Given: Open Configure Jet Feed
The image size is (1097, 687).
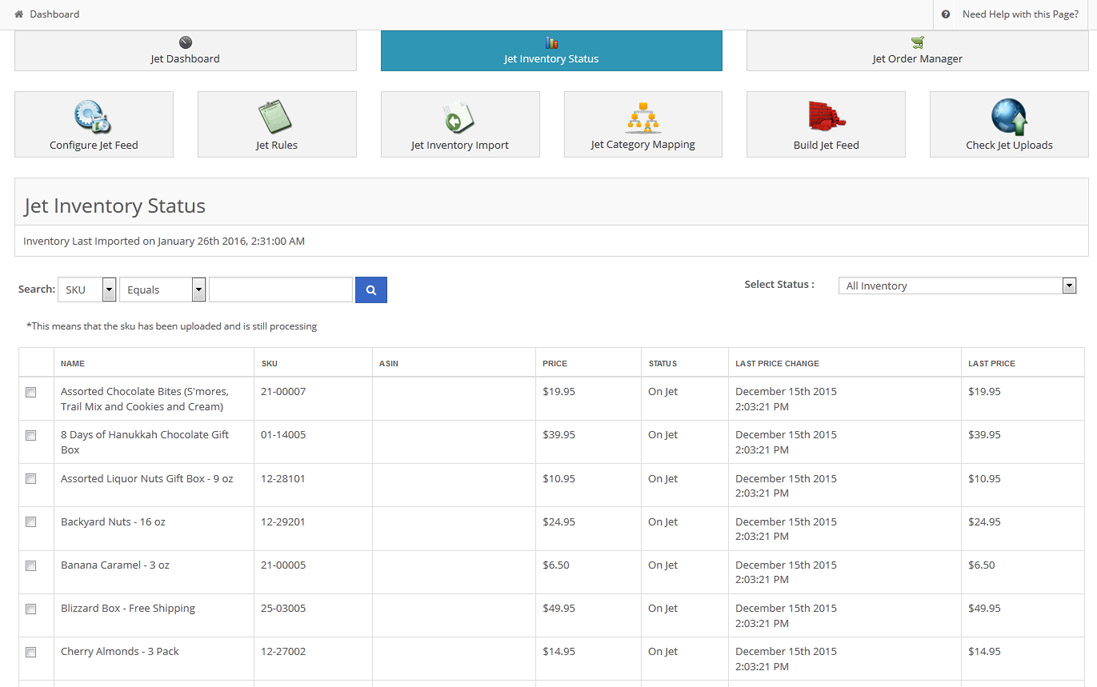Looking at the screenshot, I should click(94, 125).
